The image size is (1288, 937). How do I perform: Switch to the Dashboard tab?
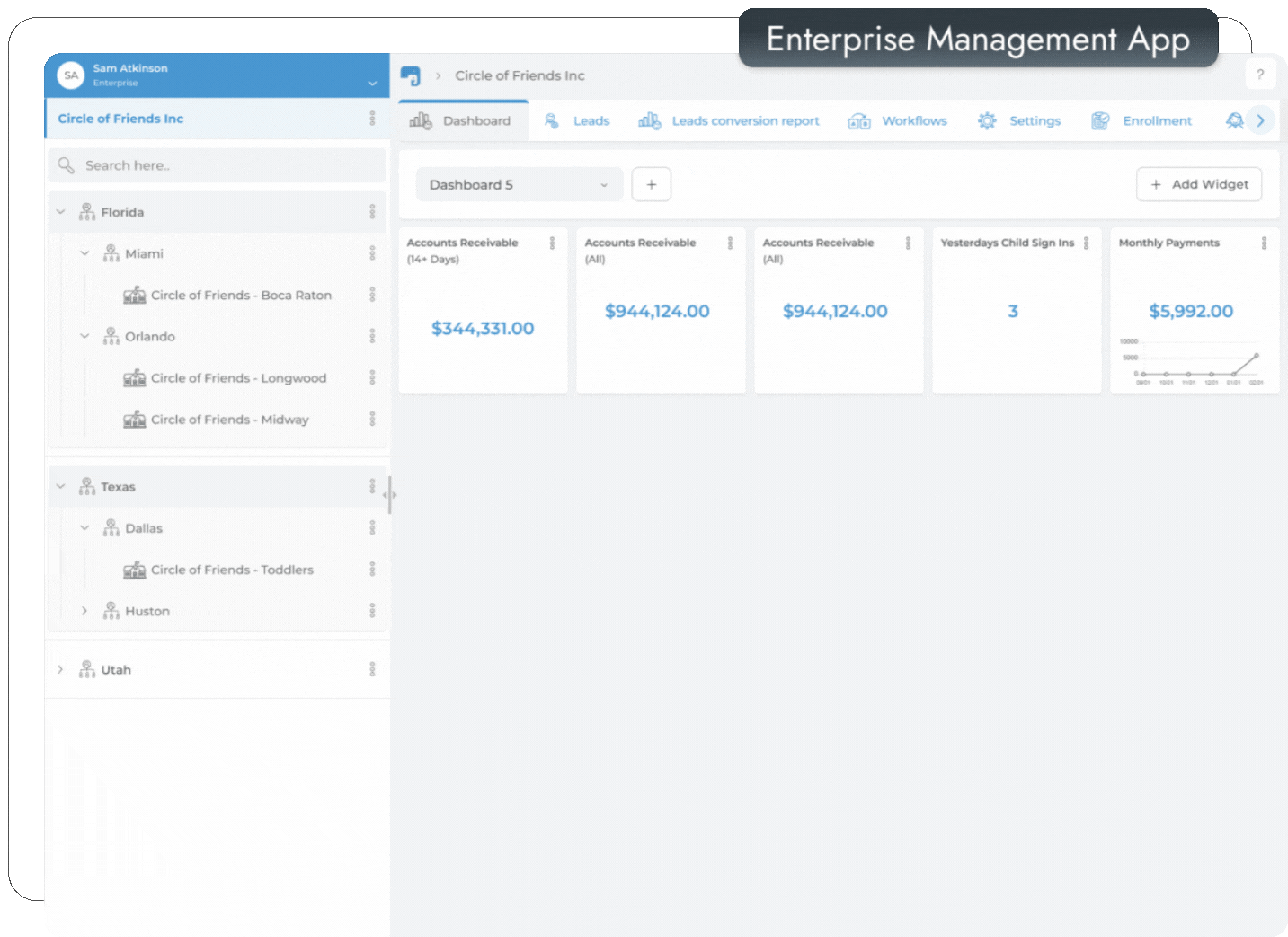463,120
